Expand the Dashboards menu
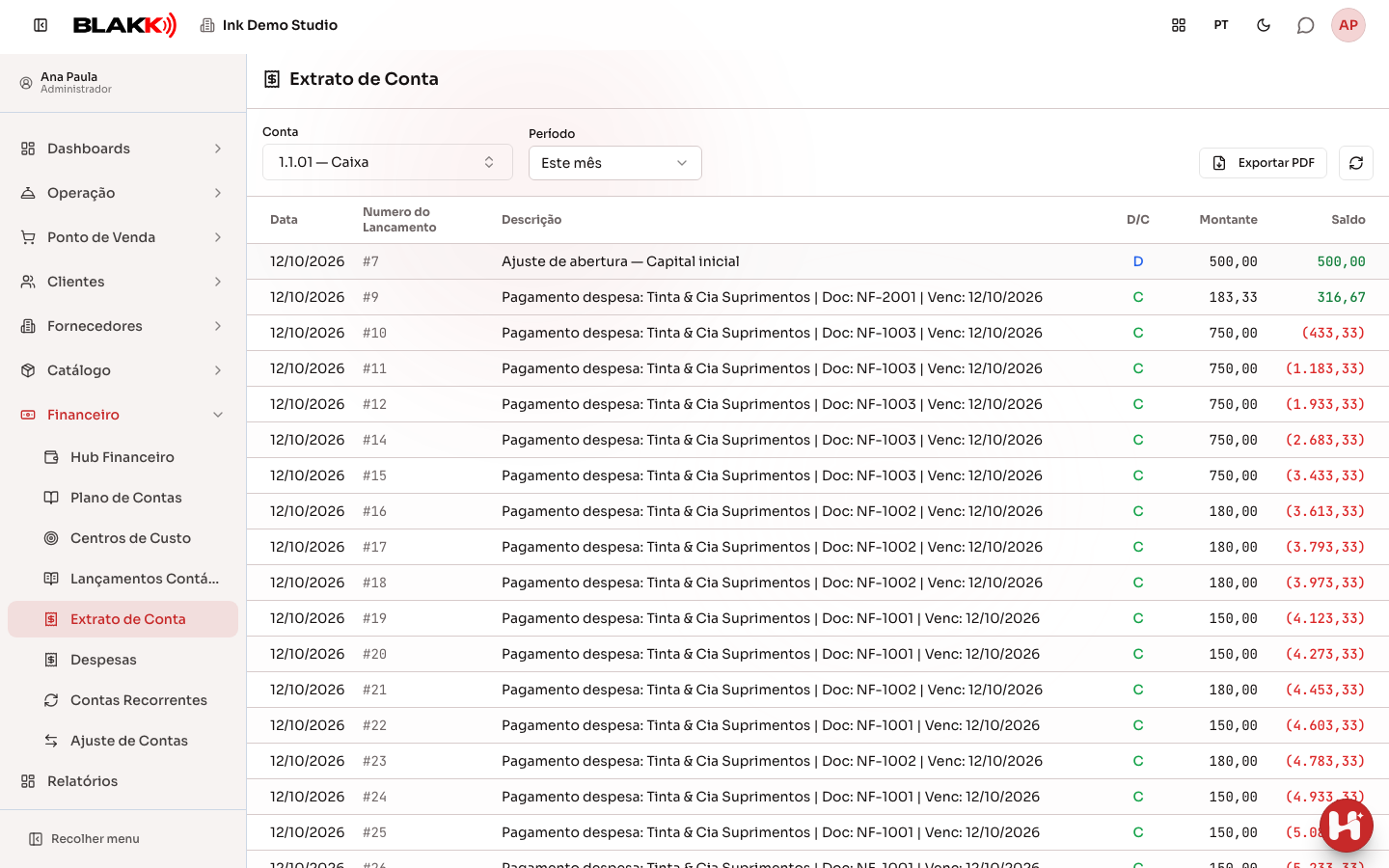Screen dimensions: 1389x868 pos(123,149)
